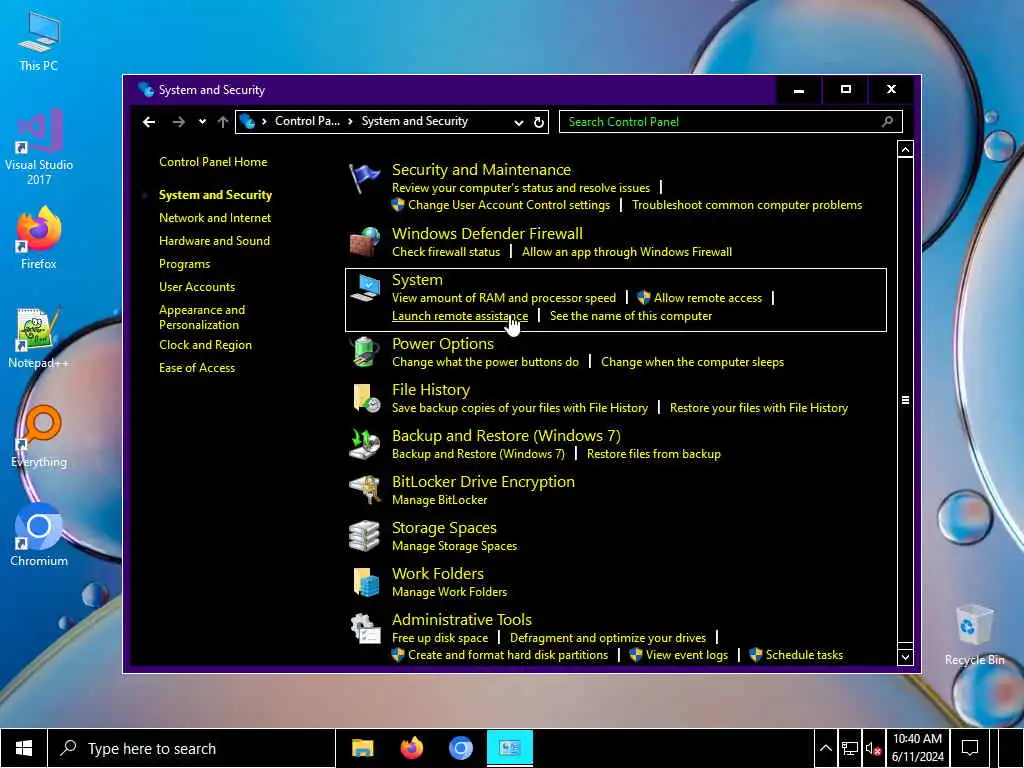This screenshot has width=1024, height=768.
Task: Click the System computer monitor icon
Action: pos(364,289)
